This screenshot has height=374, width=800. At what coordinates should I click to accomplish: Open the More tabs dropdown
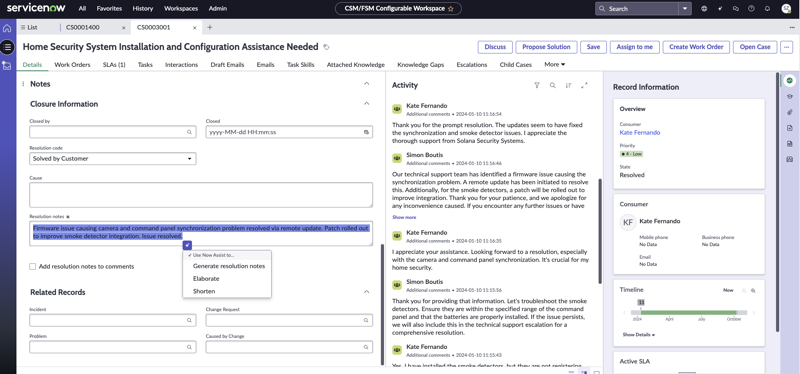pos(555,64)
